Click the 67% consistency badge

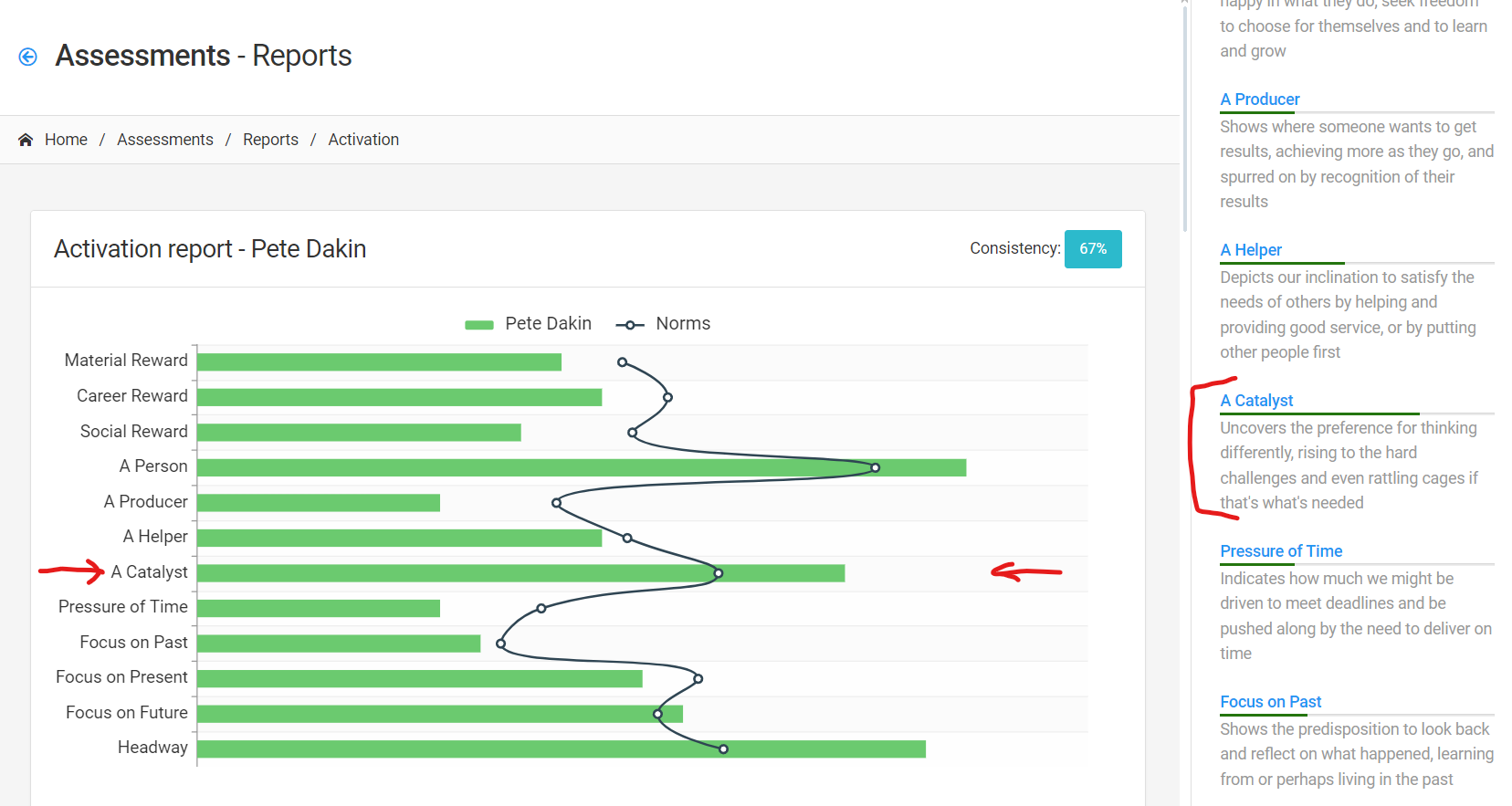click(x=1092, y=249)
